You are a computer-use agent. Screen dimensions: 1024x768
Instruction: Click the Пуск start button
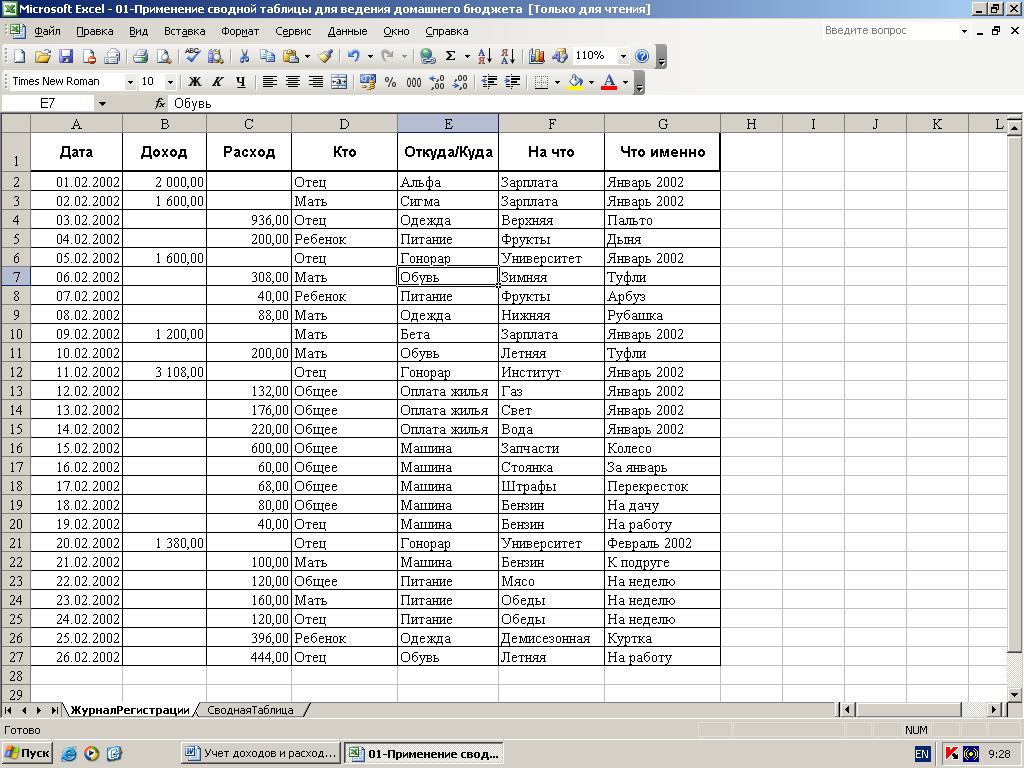[27, 753]
